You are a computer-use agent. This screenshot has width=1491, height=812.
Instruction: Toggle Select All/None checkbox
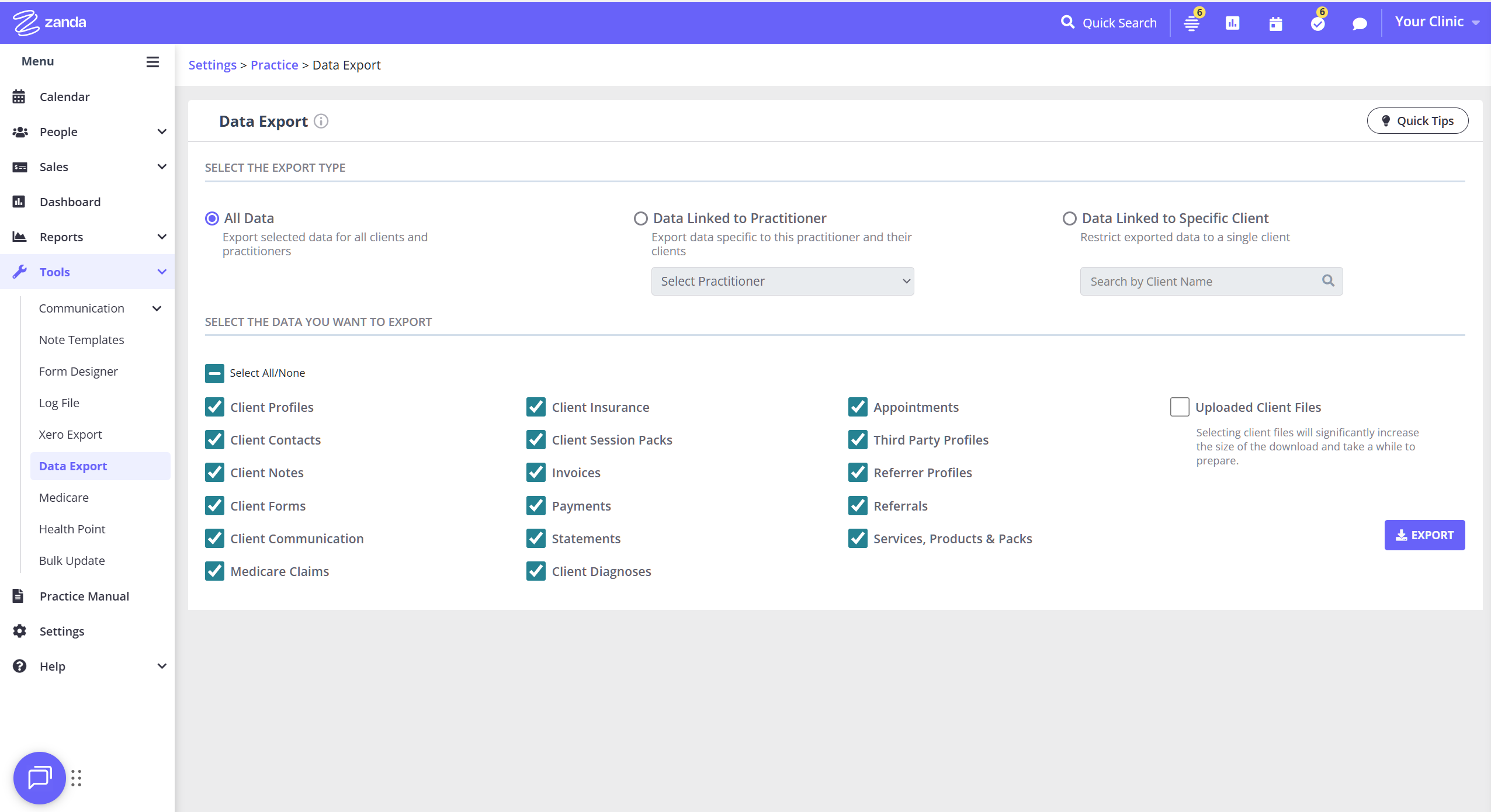pyautogui.click(x=214, y=373)
